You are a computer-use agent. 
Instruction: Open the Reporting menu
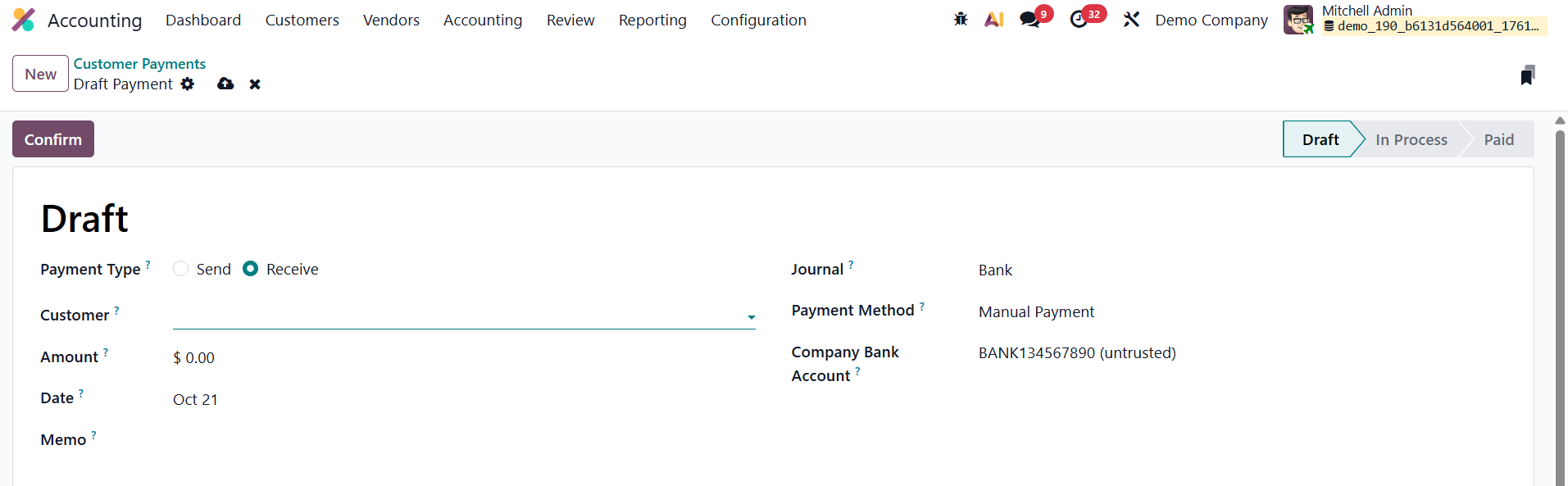(652, 20)
